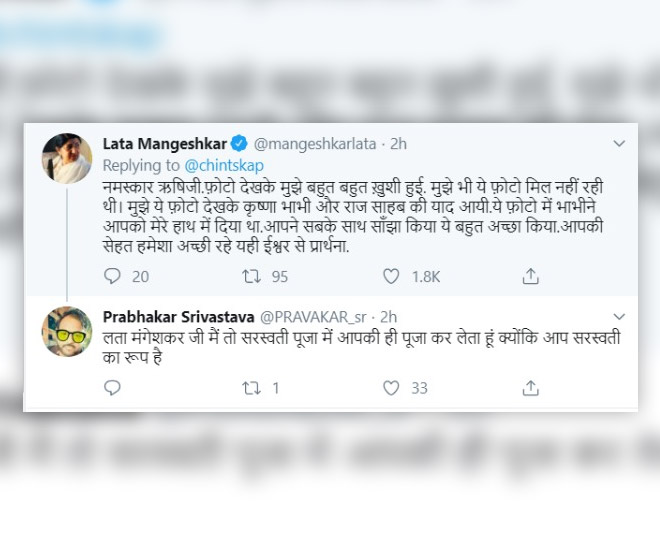Click the 2h timestamp on Lata Mangeshkar's tweet
660x535 pixels.
point(397,144)
